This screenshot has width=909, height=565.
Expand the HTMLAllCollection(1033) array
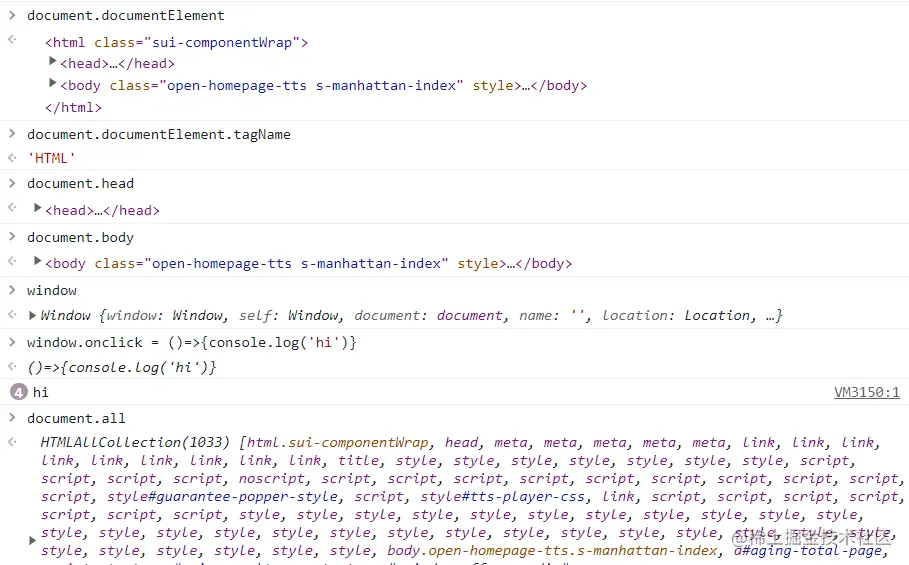coord(32,541)
